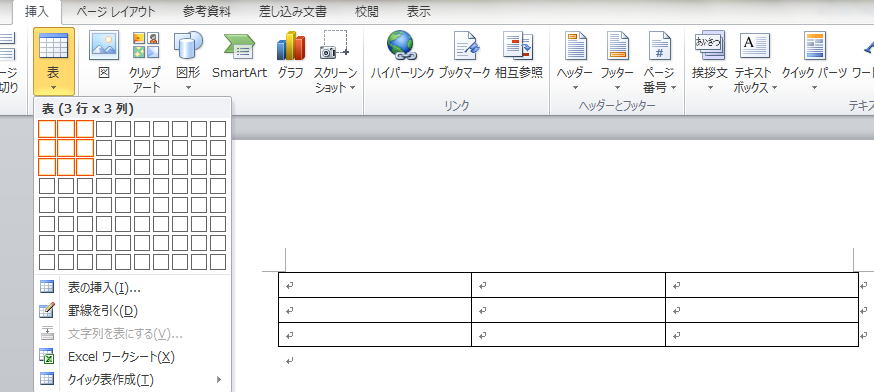The height and width of the screenshot is (392, 874).
Task: Switch to the ページ レイアウト tab
Action: (115, 12)
